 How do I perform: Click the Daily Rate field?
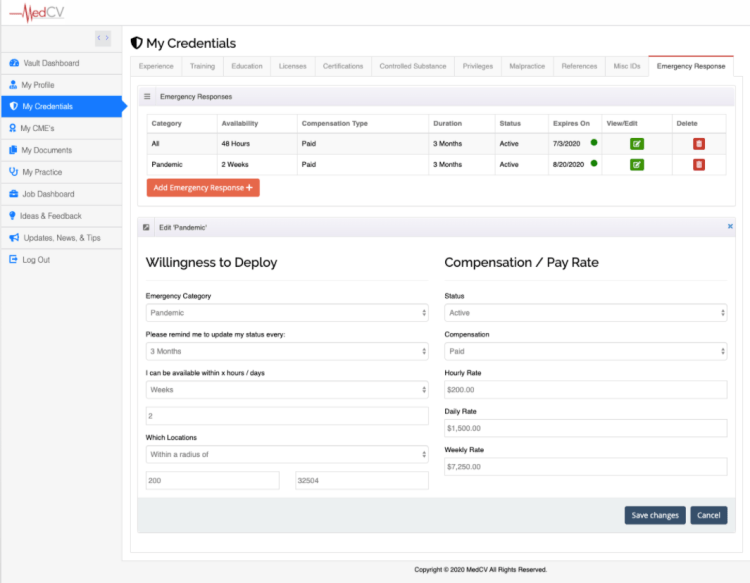tap(585, 429)
